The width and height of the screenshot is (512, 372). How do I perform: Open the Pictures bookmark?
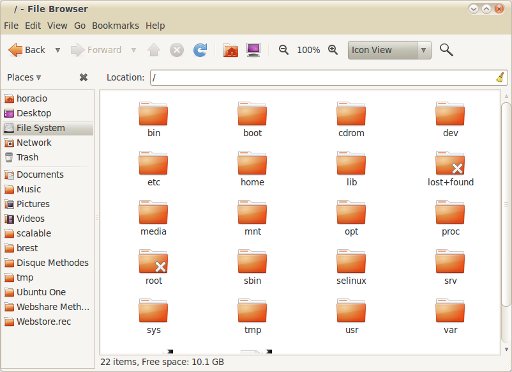[x=48, y=204]
